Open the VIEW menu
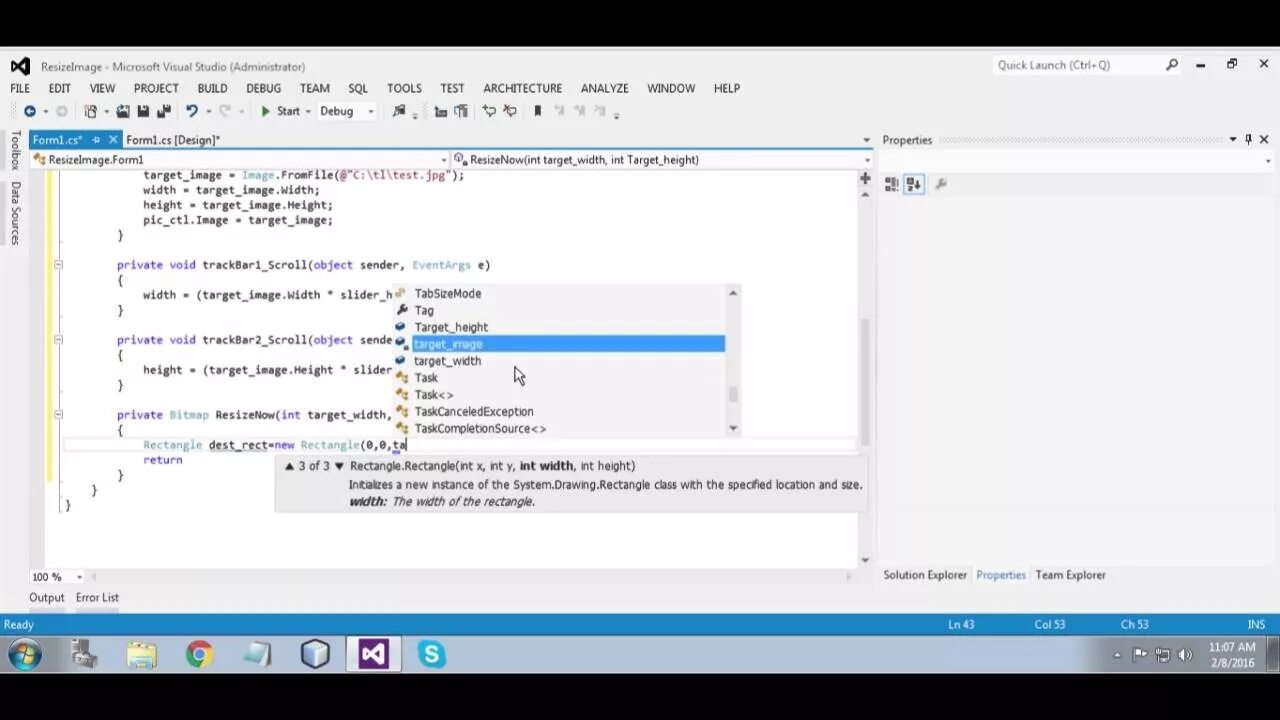Viewport: 1280px width, 720px height. [102, 88]
